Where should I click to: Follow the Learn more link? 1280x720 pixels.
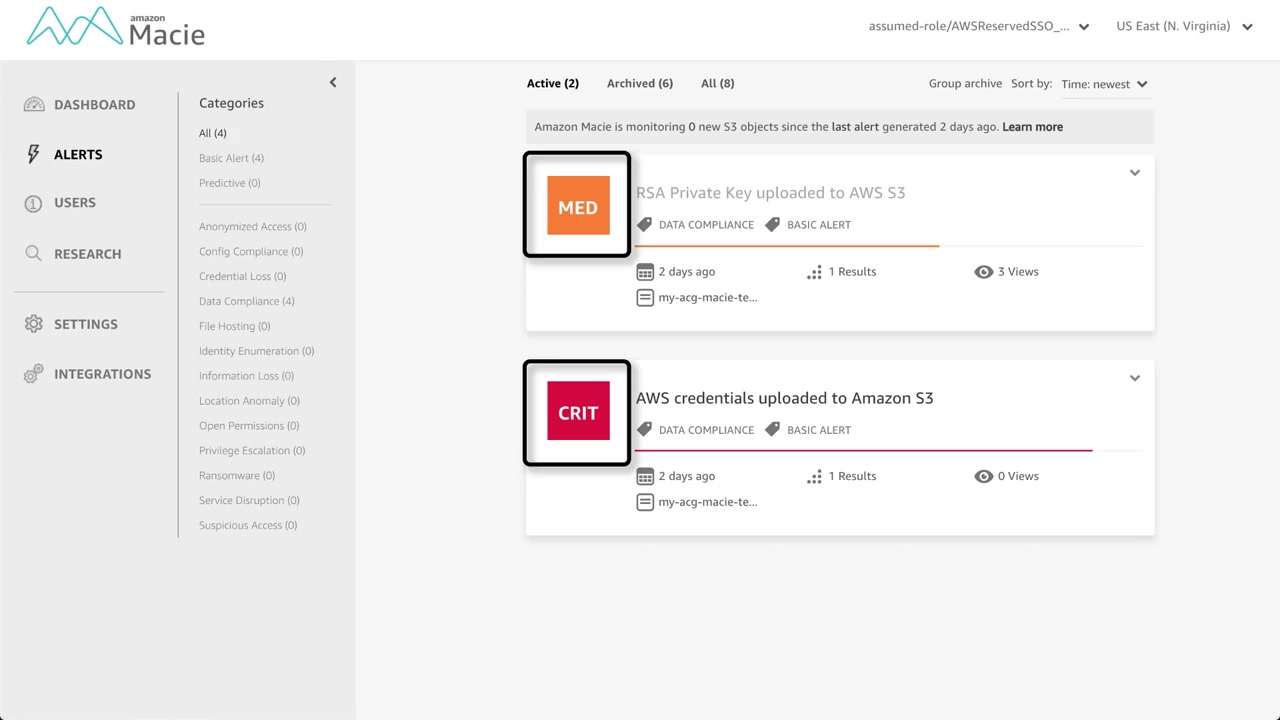pos(1032,127)
